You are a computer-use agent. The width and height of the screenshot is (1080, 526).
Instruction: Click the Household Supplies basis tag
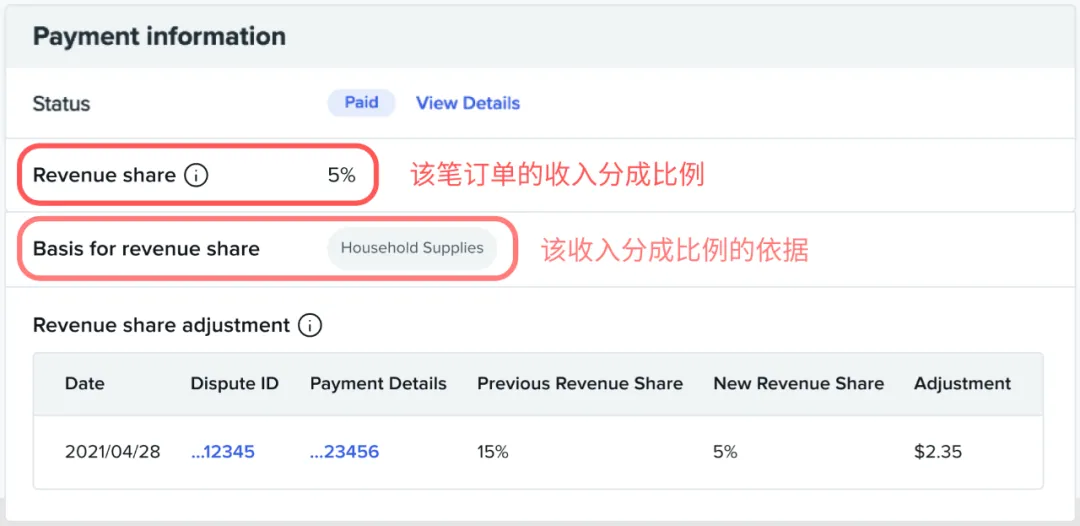click(412, 248)
